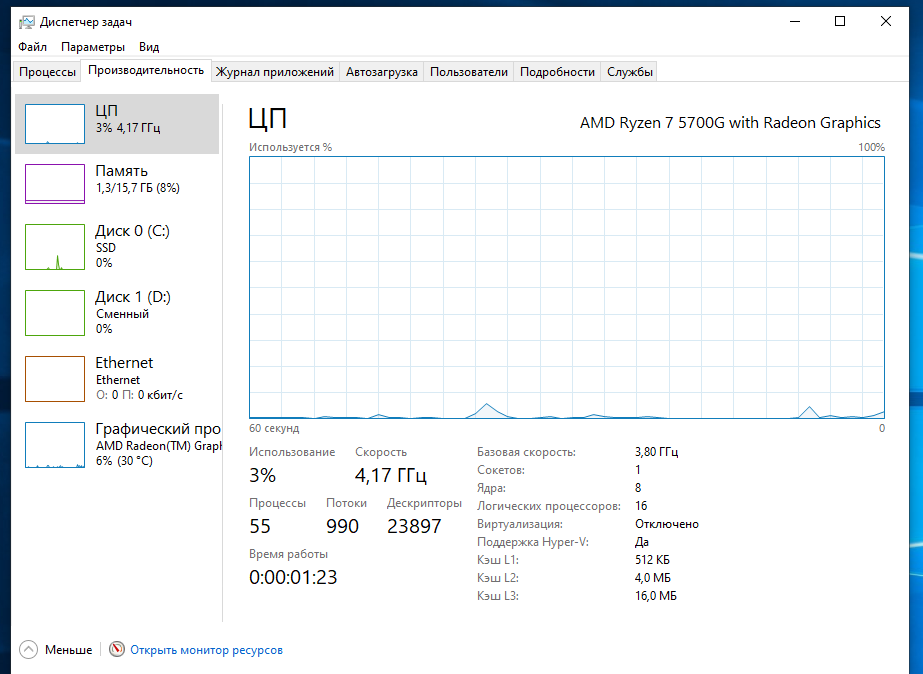The image size is (923, 674).
Task: Click the Отключено virtualization value
Action: coord(667,524)
